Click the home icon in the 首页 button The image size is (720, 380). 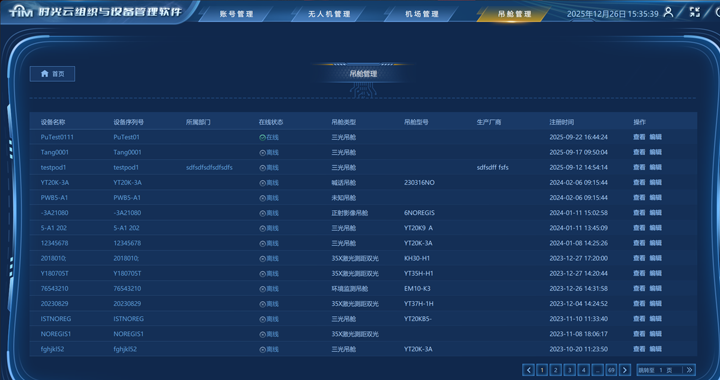(45, 73)
